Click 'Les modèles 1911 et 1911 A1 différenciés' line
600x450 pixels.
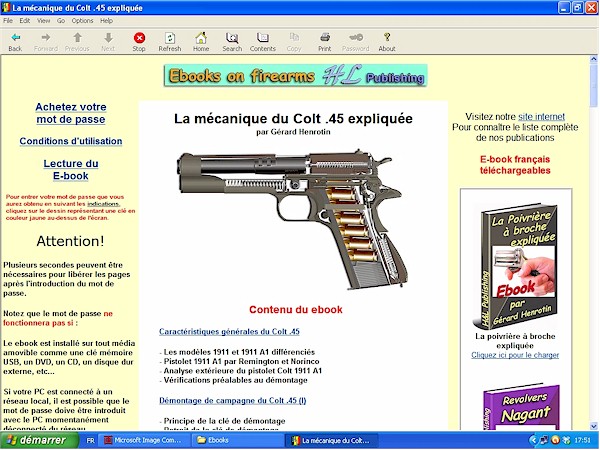click(x=239, y=352)
